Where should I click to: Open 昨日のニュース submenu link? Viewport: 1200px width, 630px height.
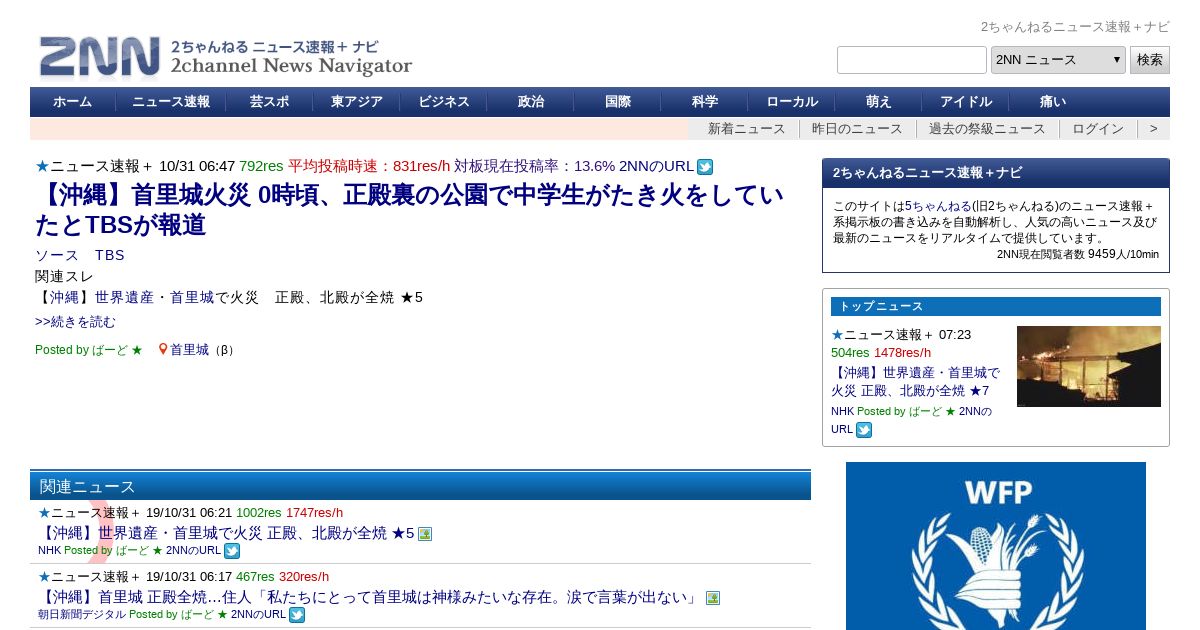[857, 129]
